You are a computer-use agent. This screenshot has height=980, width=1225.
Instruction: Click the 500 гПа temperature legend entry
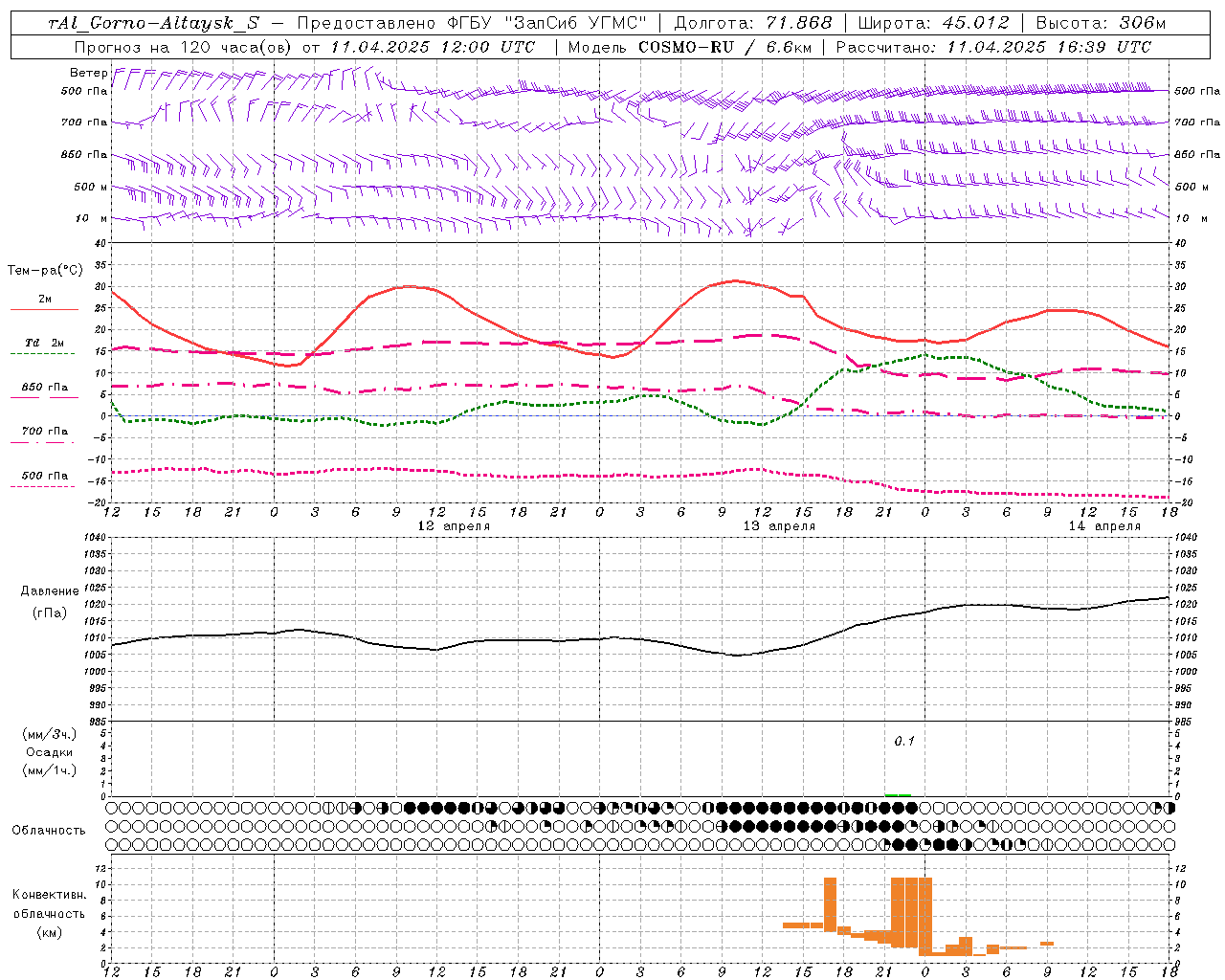tap(45, 476)
